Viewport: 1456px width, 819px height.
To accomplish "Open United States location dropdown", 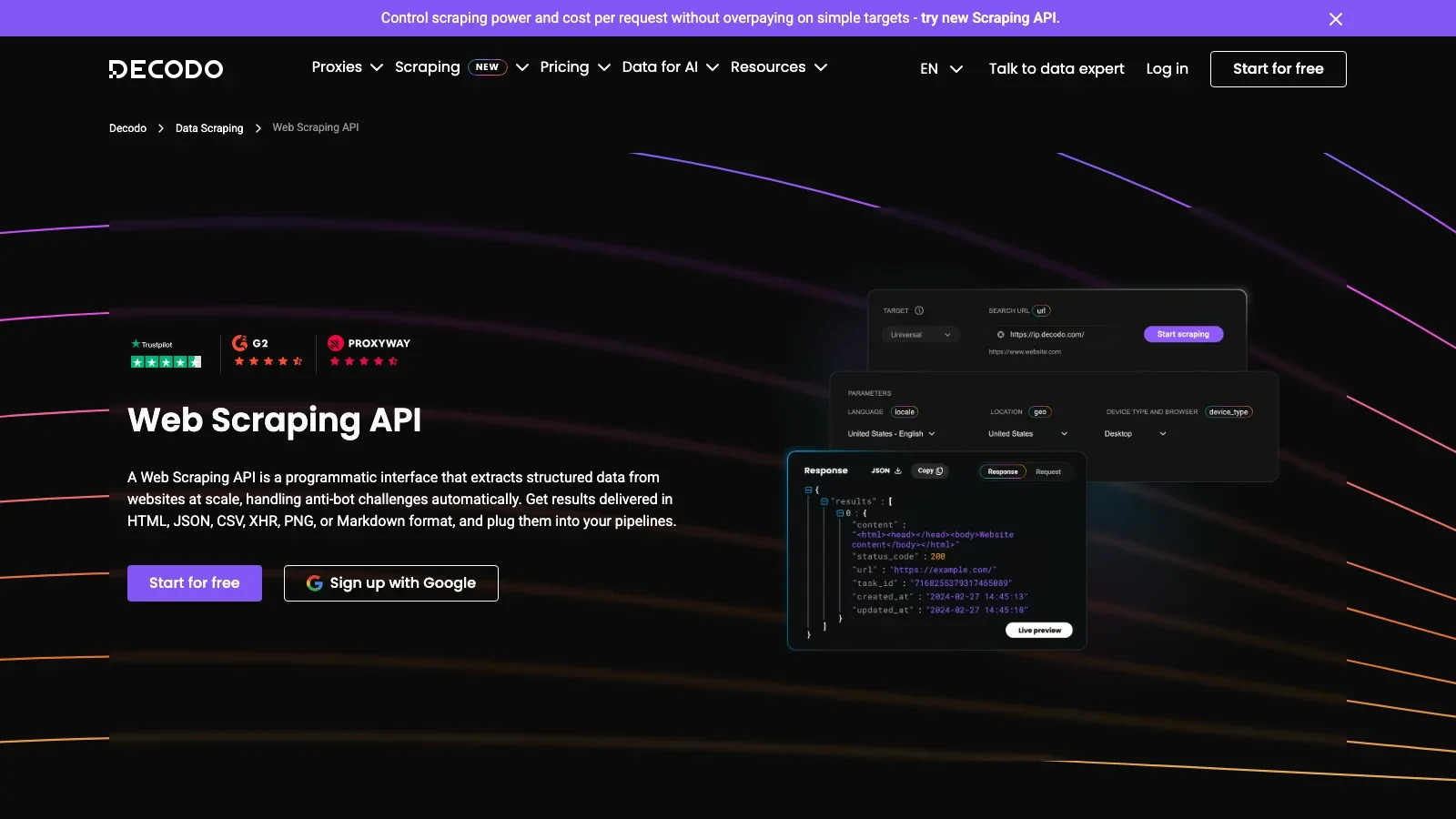I will [1027, 434].
